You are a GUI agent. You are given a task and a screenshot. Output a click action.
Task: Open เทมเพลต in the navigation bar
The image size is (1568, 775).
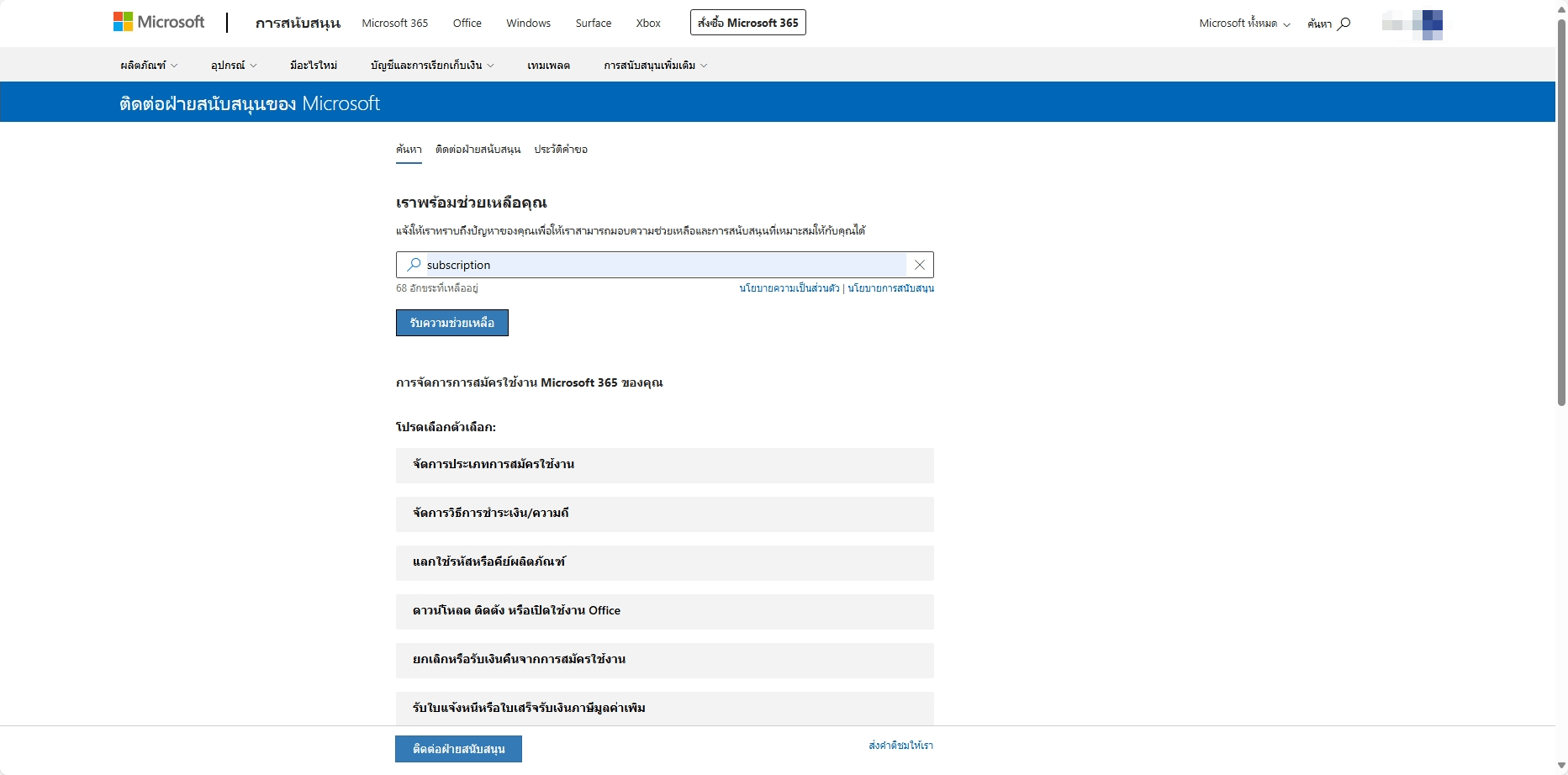(549, 66)
